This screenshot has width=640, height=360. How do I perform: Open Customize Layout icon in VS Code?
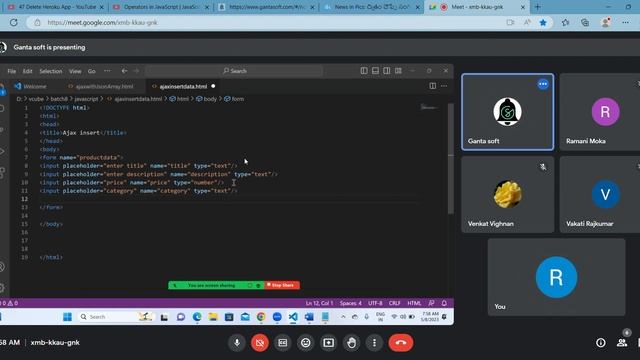[398, 71]
